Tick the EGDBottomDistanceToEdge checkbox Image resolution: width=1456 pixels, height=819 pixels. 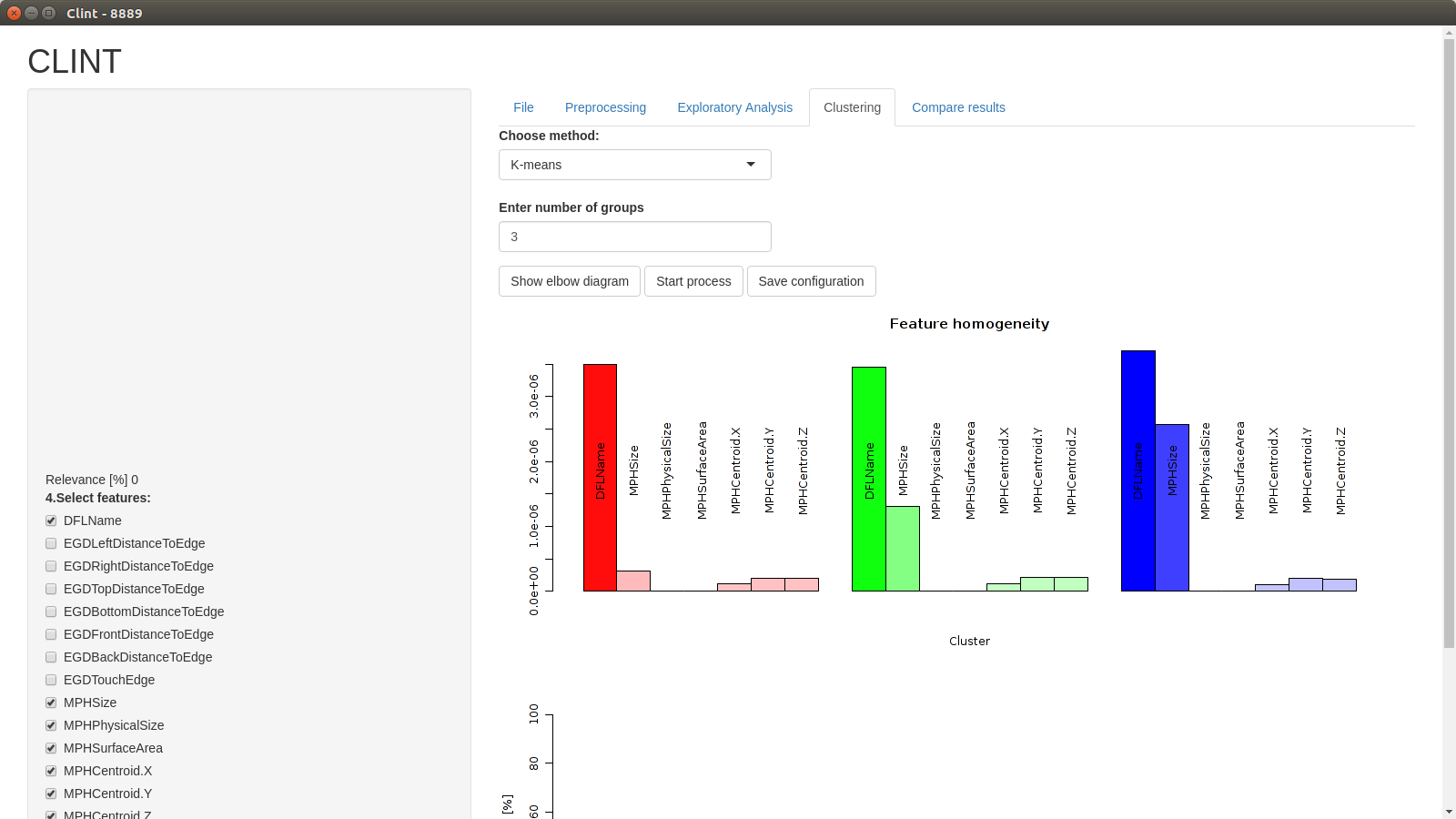(51, 612)
